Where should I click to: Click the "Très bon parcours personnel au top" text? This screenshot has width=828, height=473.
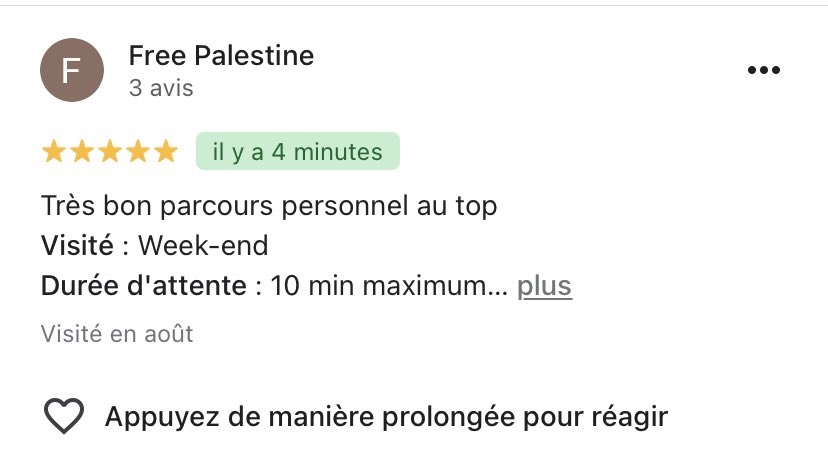[x=269, y=207]
